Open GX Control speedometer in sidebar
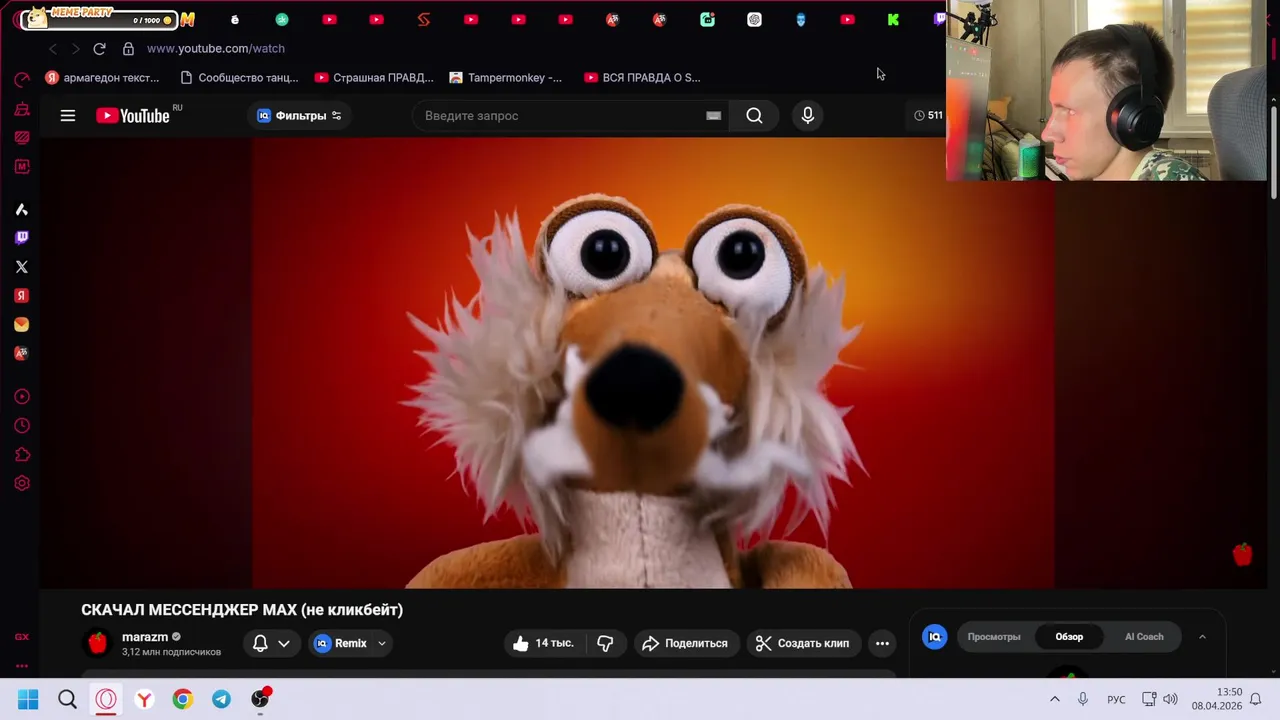This screenshot has width=1280, height=720. point(22,80)
